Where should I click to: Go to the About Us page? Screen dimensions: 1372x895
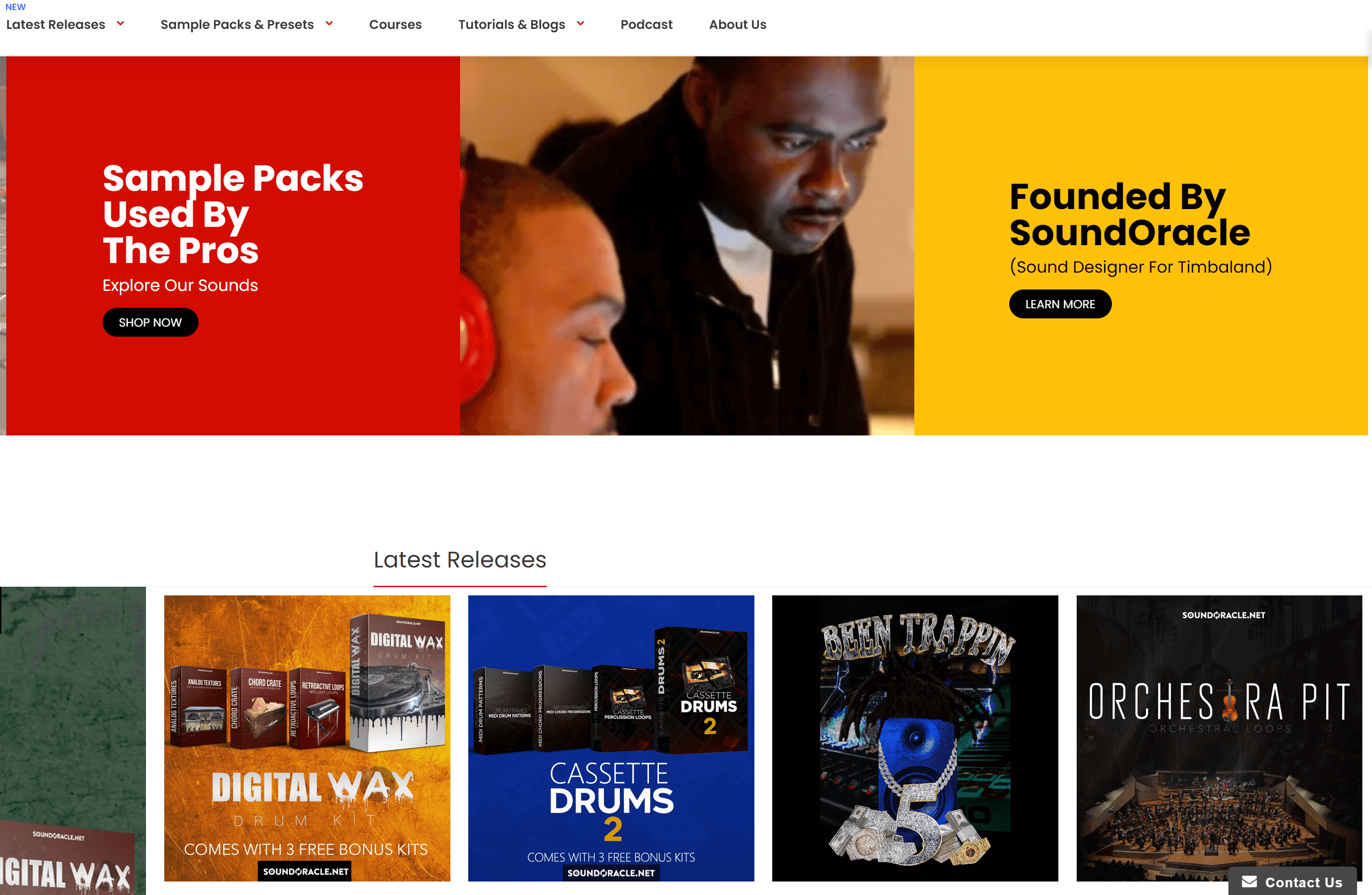[x=738, y=24]
